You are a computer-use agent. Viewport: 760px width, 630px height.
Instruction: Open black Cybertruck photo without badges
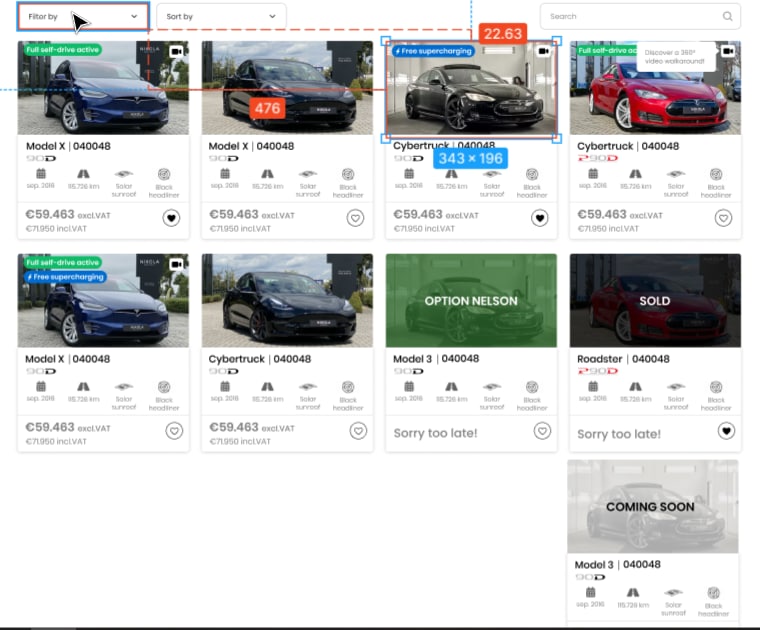[x=287, y=300]
